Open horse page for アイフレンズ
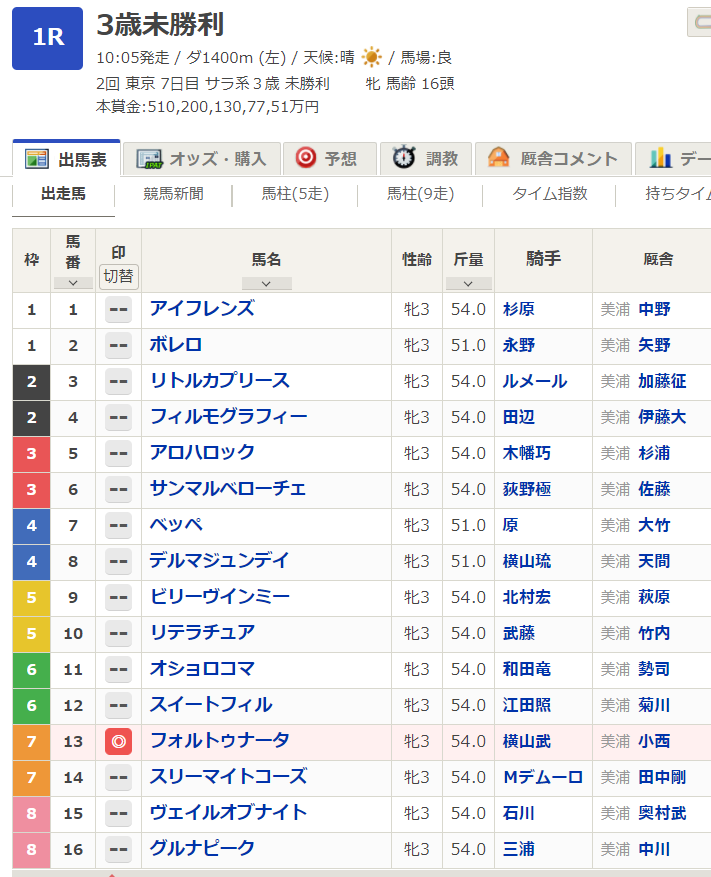 tap(202, 309)
